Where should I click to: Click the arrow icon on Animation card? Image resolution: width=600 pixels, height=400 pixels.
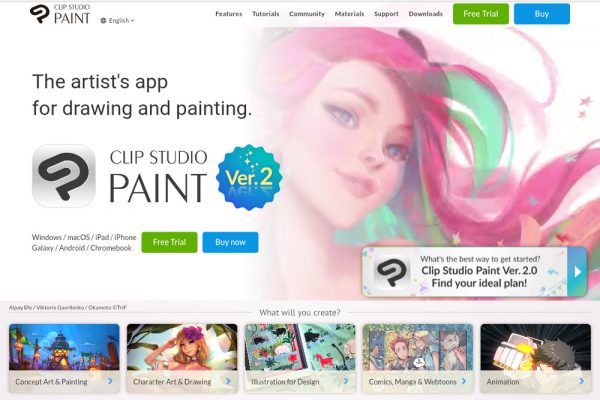(582, 381)
